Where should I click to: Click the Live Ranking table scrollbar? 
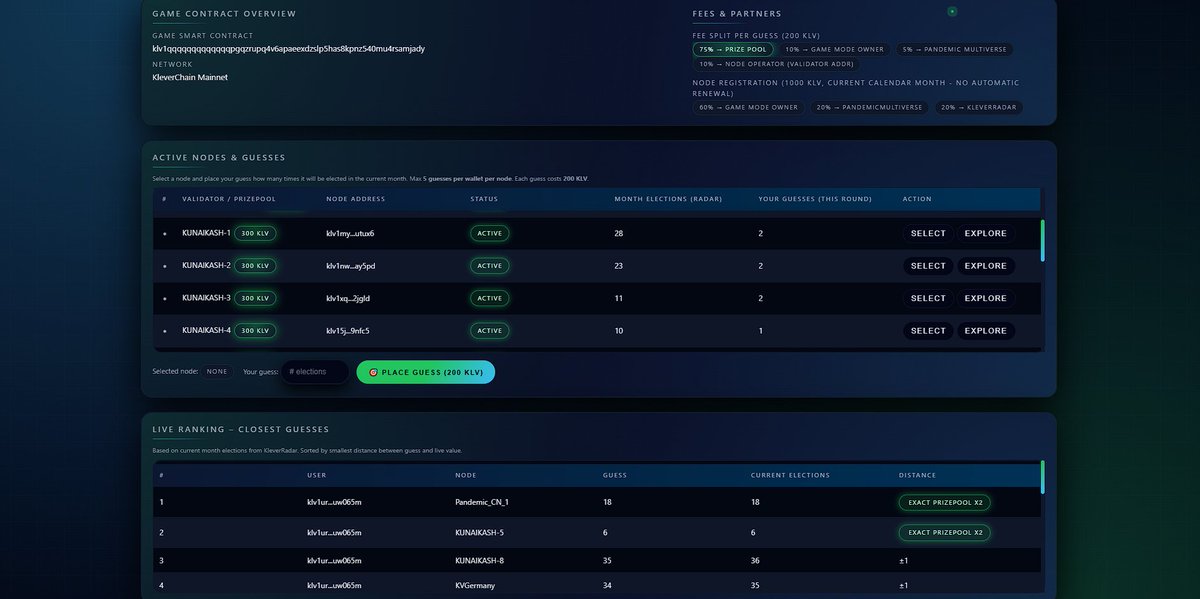pyautogui.click(x=1042, y=477)
